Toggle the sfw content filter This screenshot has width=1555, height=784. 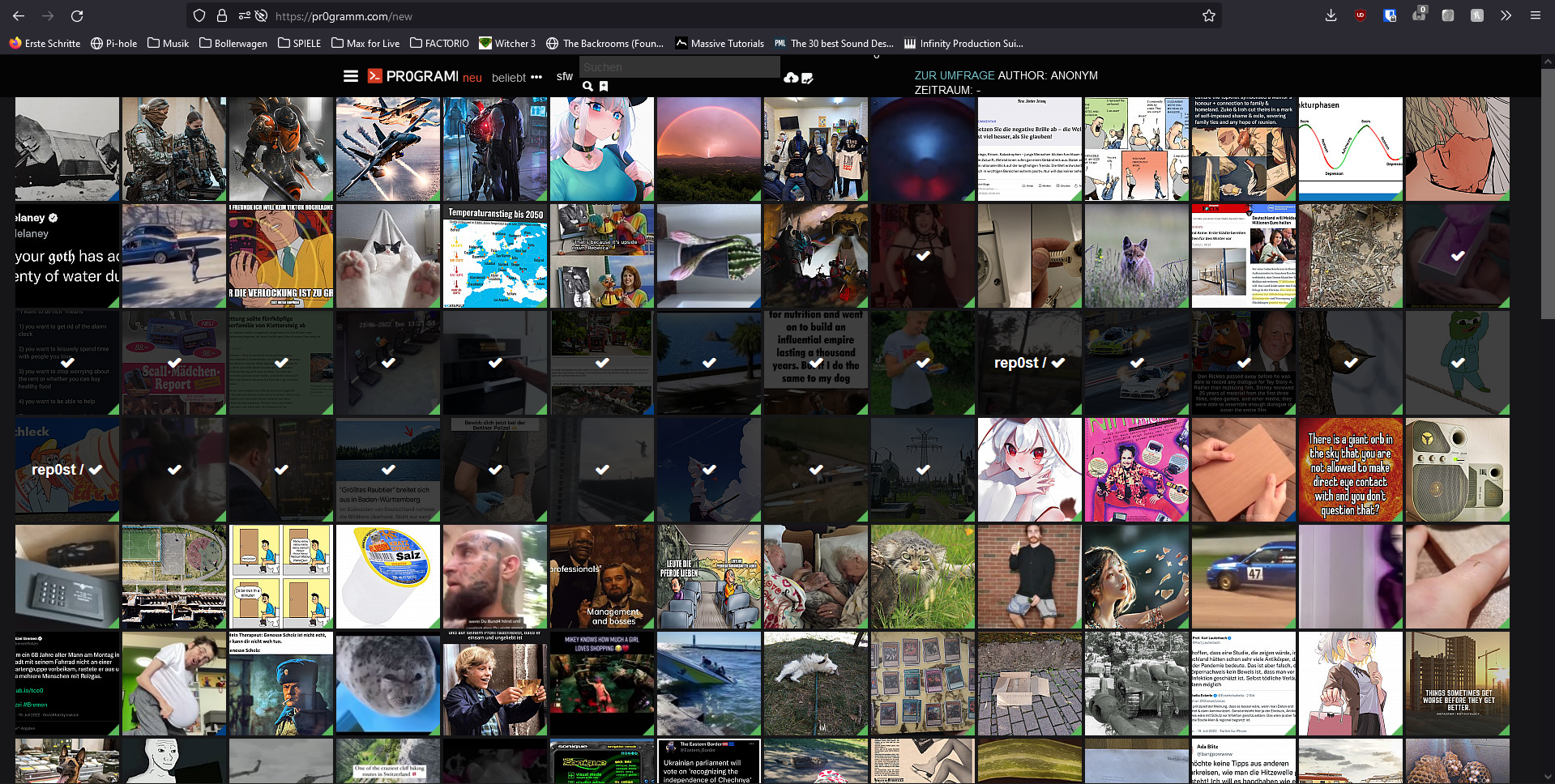coord(565,76)
